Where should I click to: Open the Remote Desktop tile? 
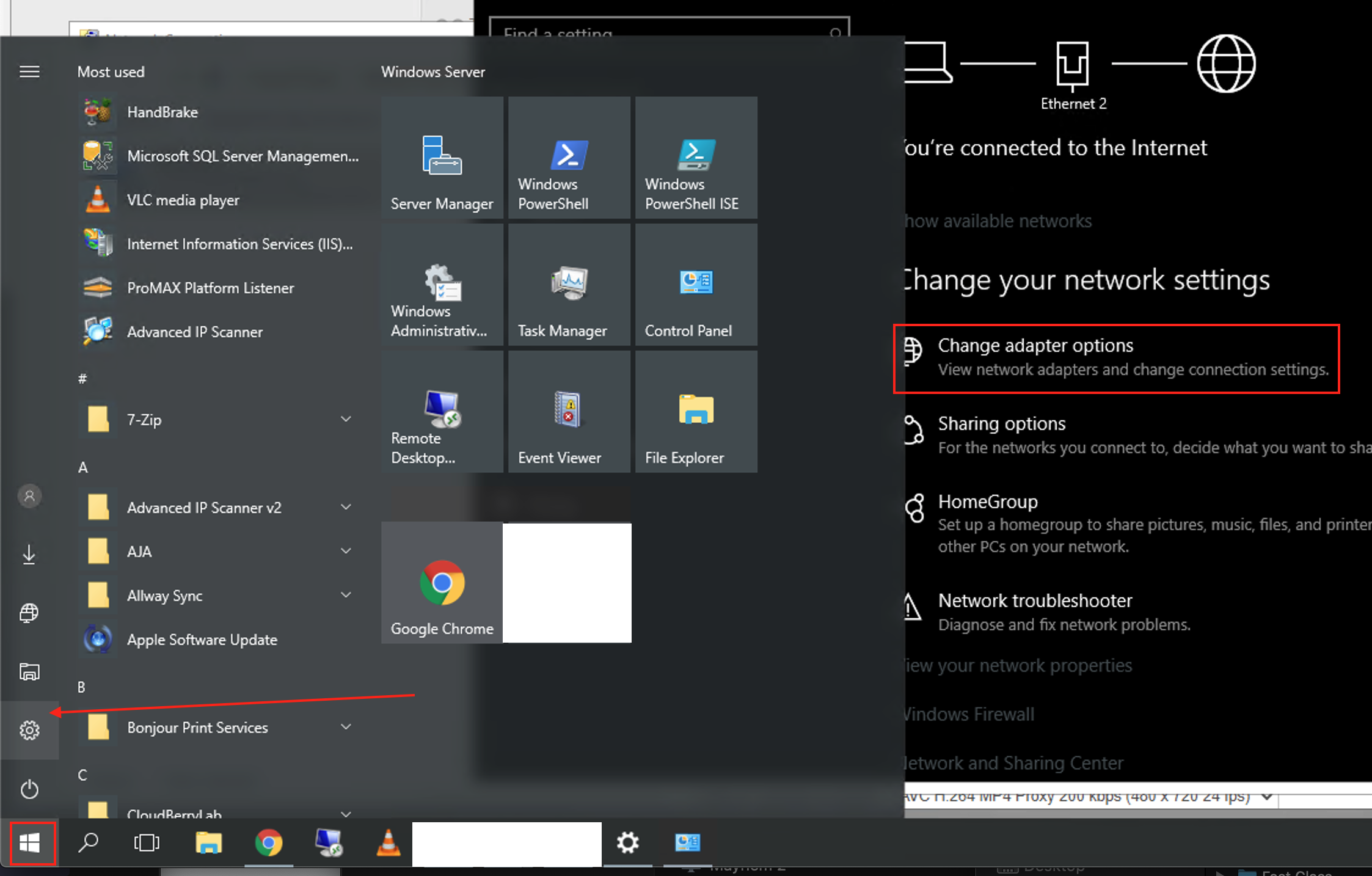click(442, 411)
